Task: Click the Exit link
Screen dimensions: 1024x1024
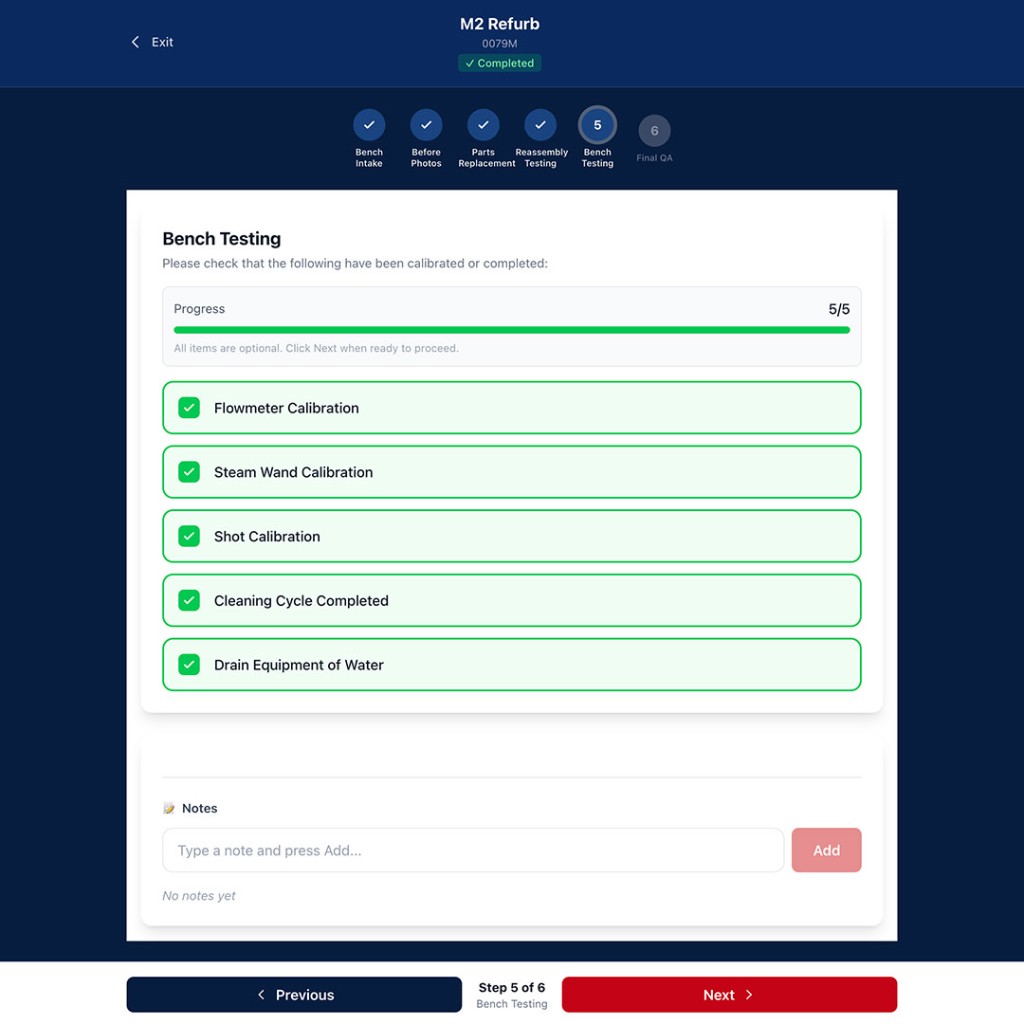Action: pos(162,42)
